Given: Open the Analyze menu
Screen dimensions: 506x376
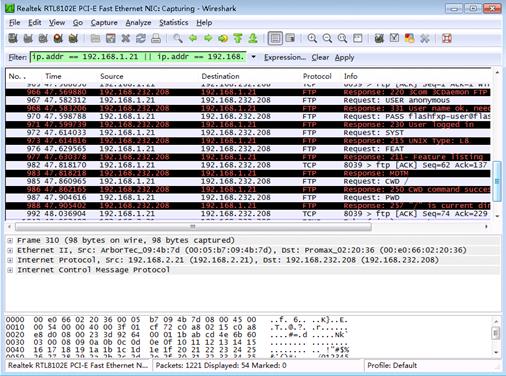Looking at the screenshot, I should 138,23.
